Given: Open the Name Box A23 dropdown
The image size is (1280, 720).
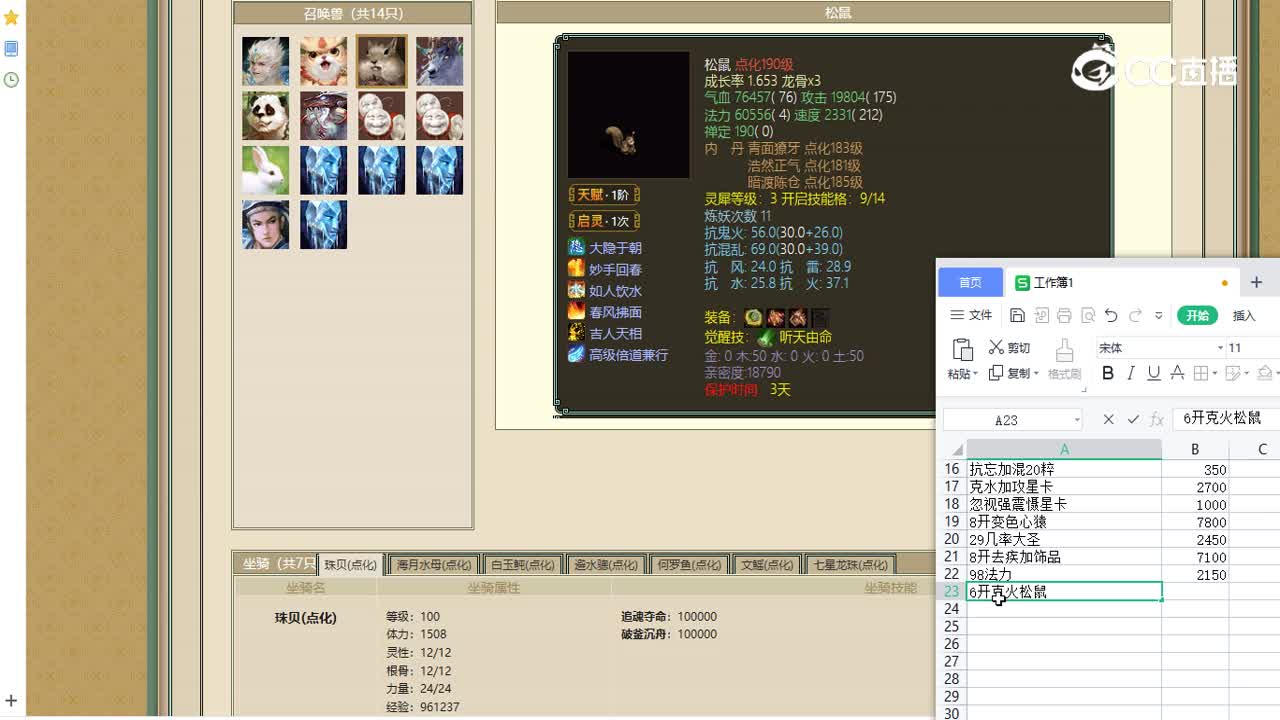Looking at the screenshot, I should pyautogui.click(x=1077, y=420).
